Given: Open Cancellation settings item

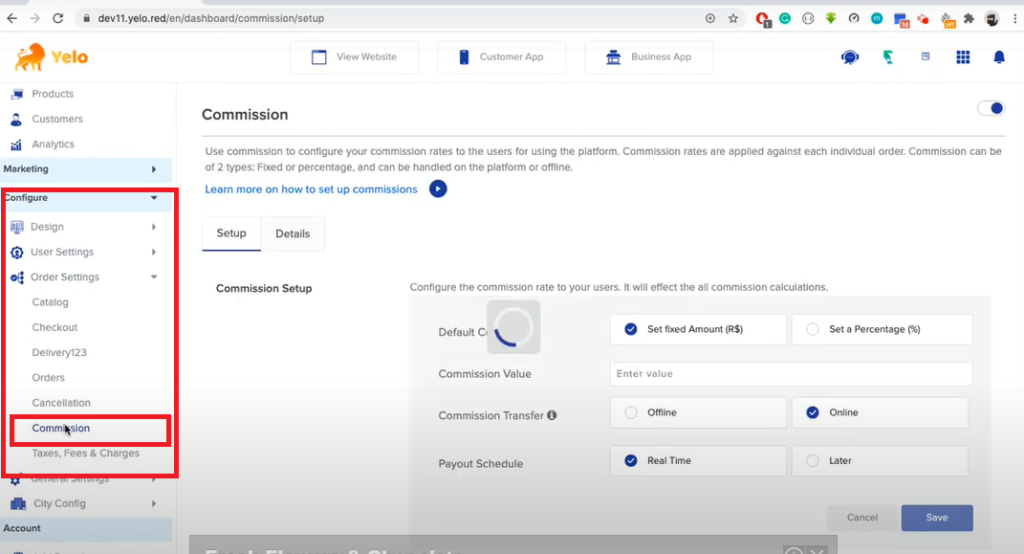Looking at the screenshot, I should coord(61,403).
